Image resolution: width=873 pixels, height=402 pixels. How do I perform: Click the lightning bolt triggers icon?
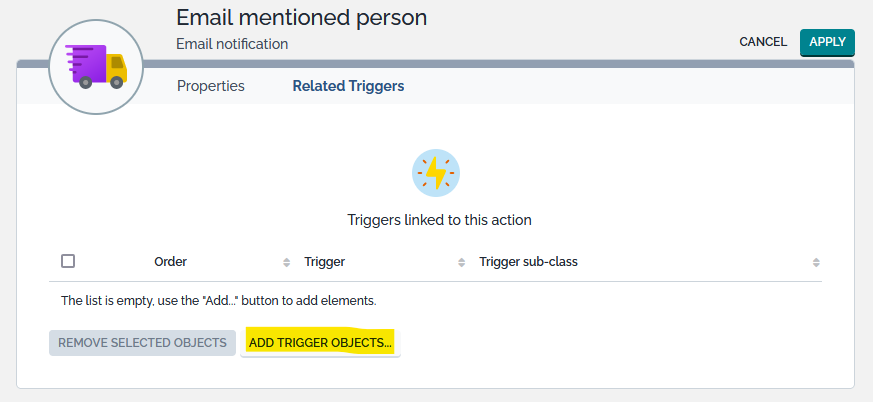tap(436, 173)
